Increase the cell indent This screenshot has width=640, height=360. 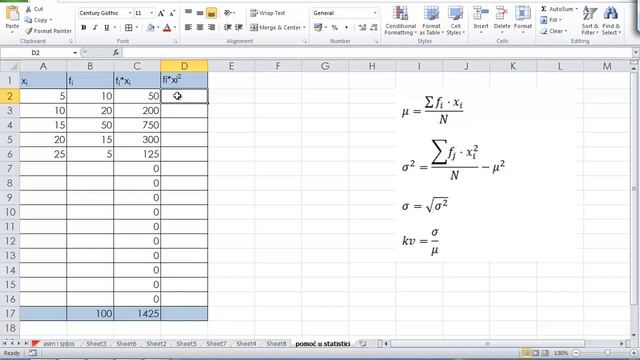pos(239,27)
